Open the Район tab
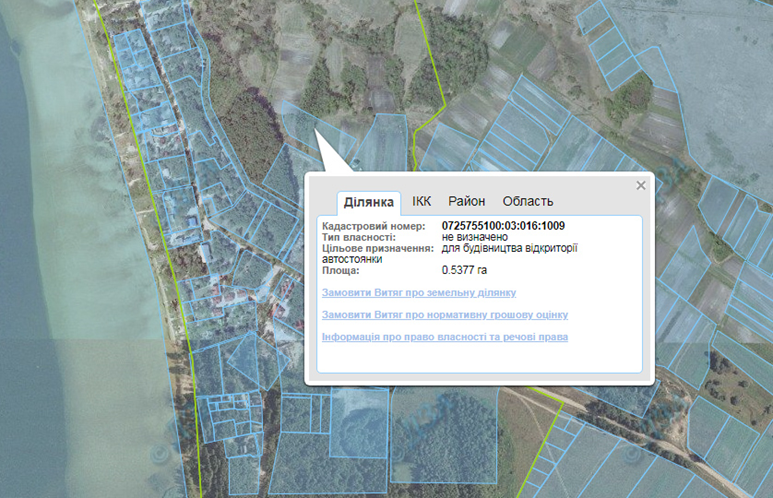The image size is (773, 498). 466,201
